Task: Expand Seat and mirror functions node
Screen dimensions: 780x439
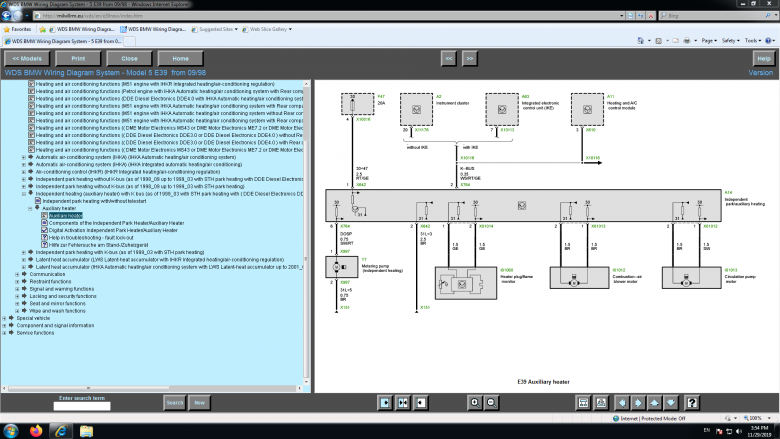Action: click(x=17, y=303)
